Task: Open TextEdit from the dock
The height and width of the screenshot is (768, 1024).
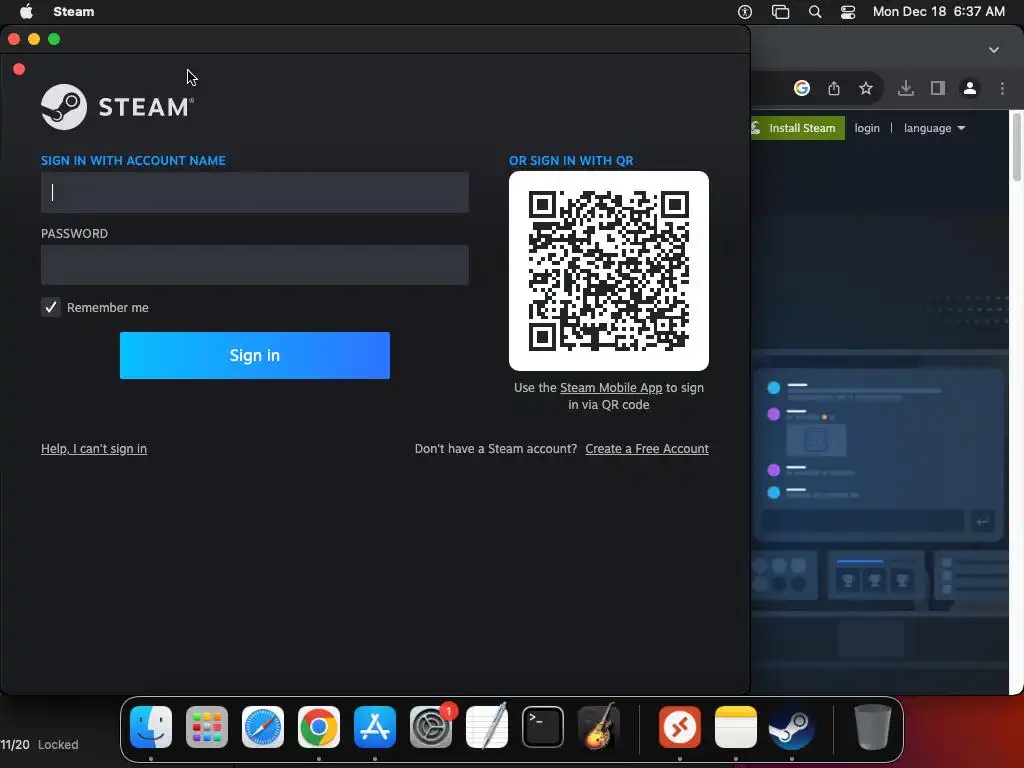Action: pyautogui.click(x=487, y=727)
